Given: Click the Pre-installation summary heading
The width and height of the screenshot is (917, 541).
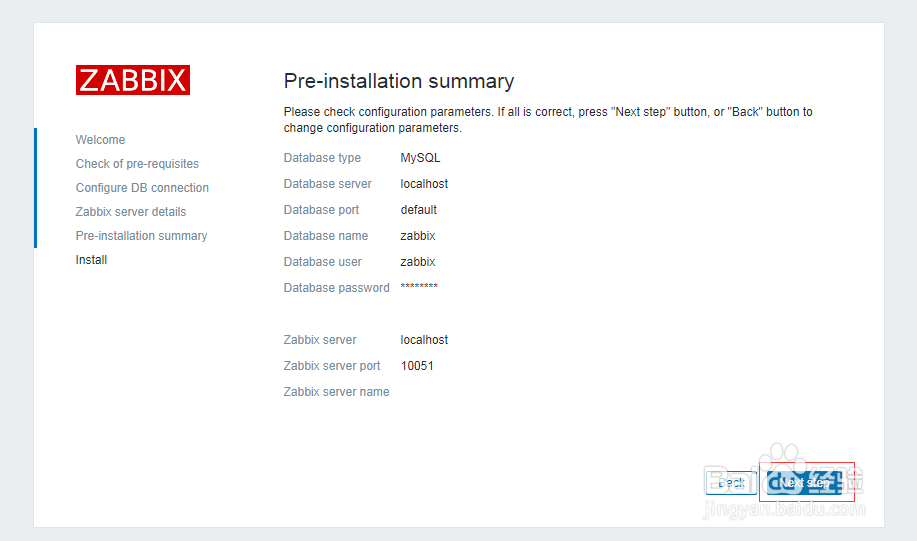Looking at the screenshot, I should (x=399, y=81).
